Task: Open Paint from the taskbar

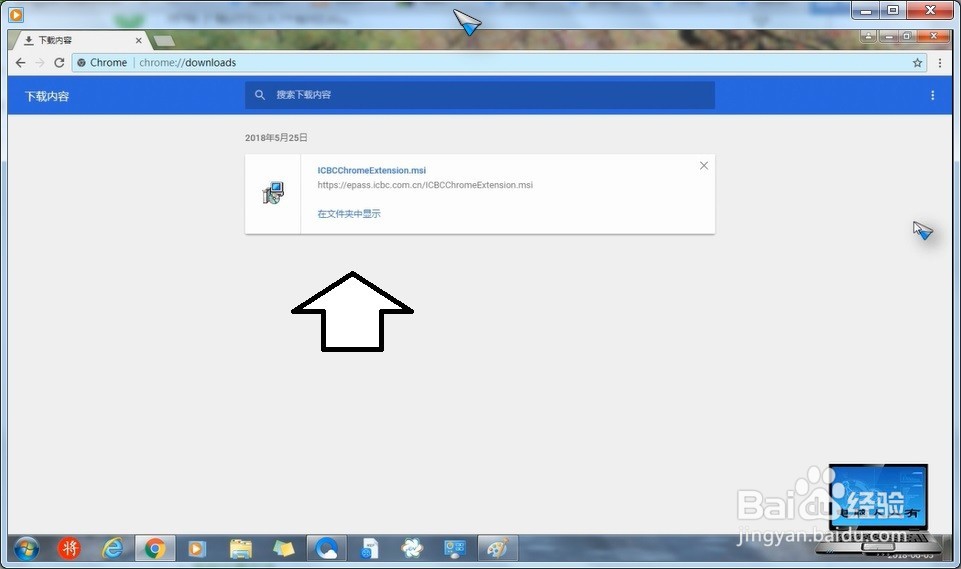Action: (498, 548)
